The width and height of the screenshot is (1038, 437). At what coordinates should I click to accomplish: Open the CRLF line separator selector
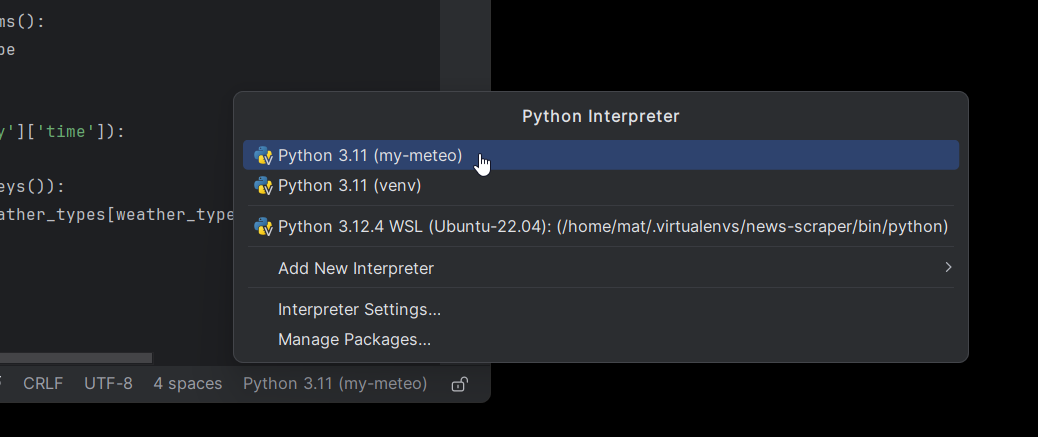pos(43,384)
